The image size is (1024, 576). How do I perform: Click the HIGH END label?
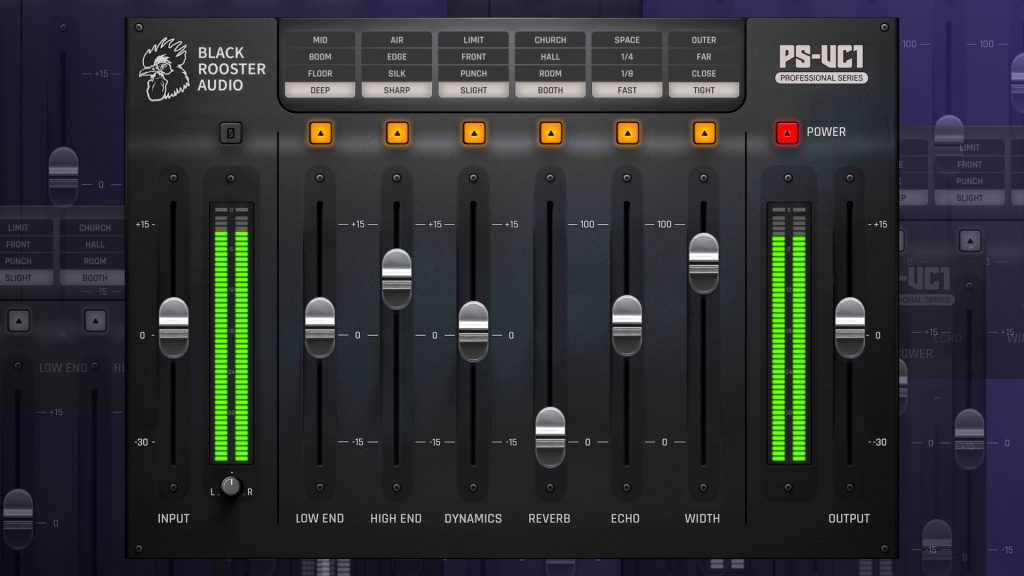point(396,519)
